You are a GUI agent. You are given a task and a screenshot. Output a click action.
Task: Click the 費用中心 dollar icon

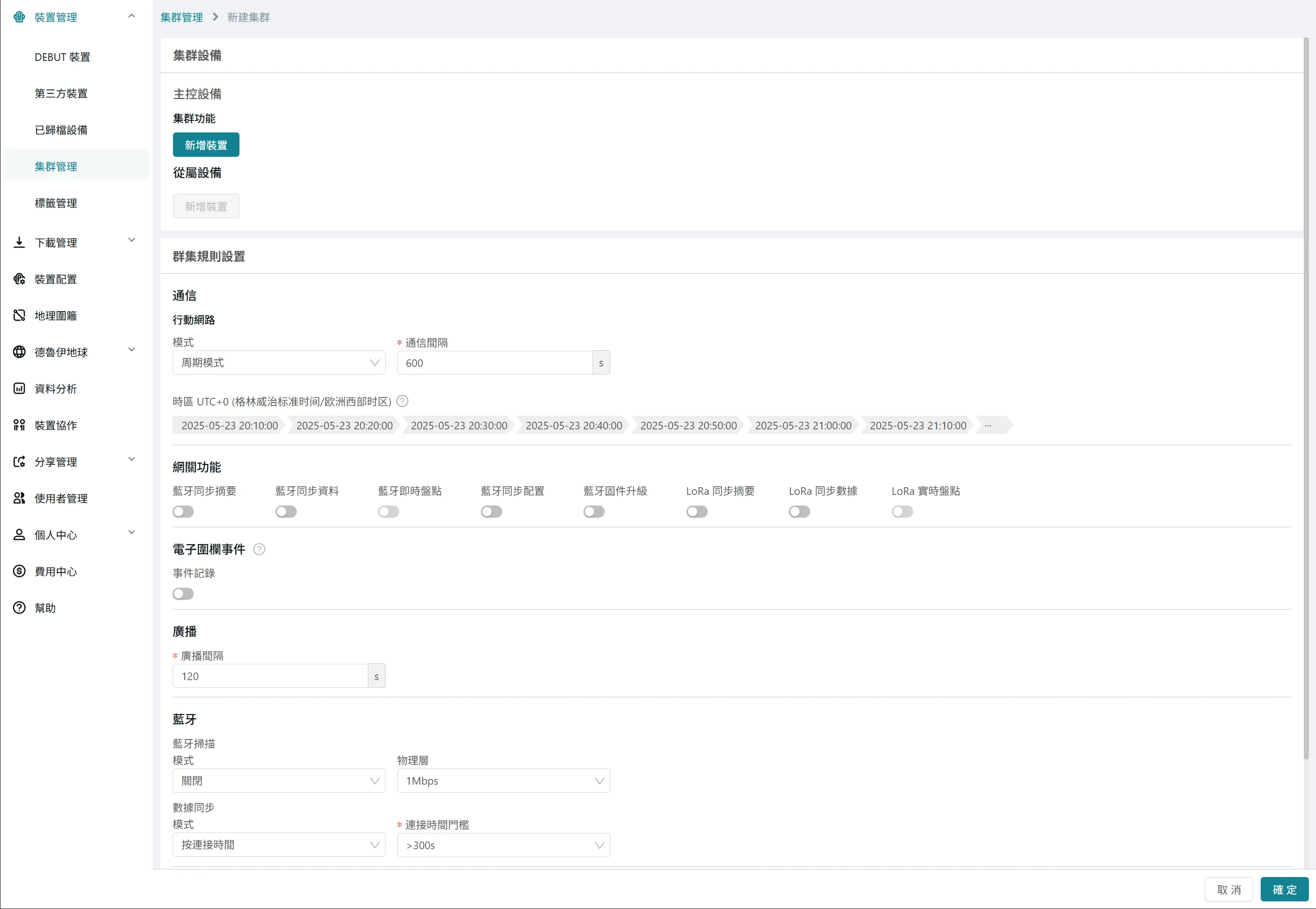[x=19, y=571]
